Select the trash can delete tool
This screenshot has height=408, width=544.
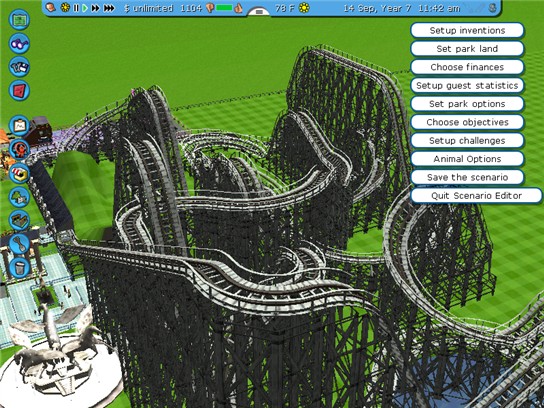click(x=19, y=268)
